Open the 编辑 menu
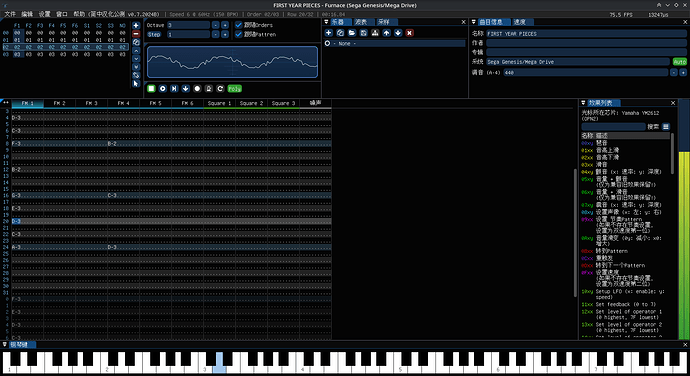The height and width of the screenshot is (376, 690). [27, 14]
